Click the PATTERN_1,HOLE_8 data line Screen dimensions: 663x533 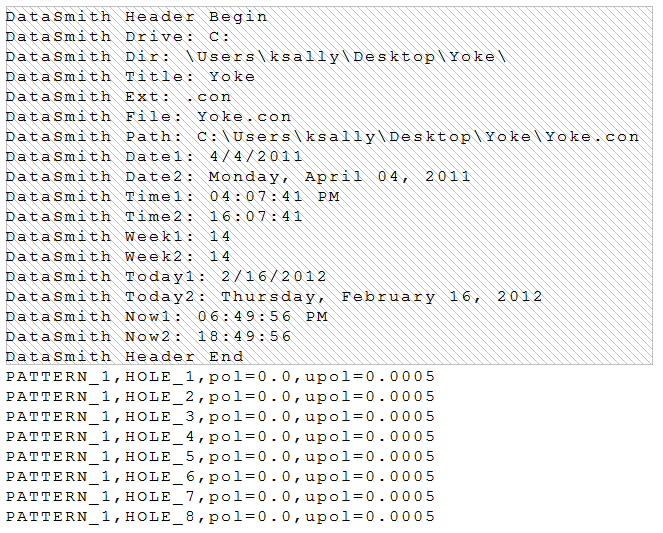click(220, 516)
